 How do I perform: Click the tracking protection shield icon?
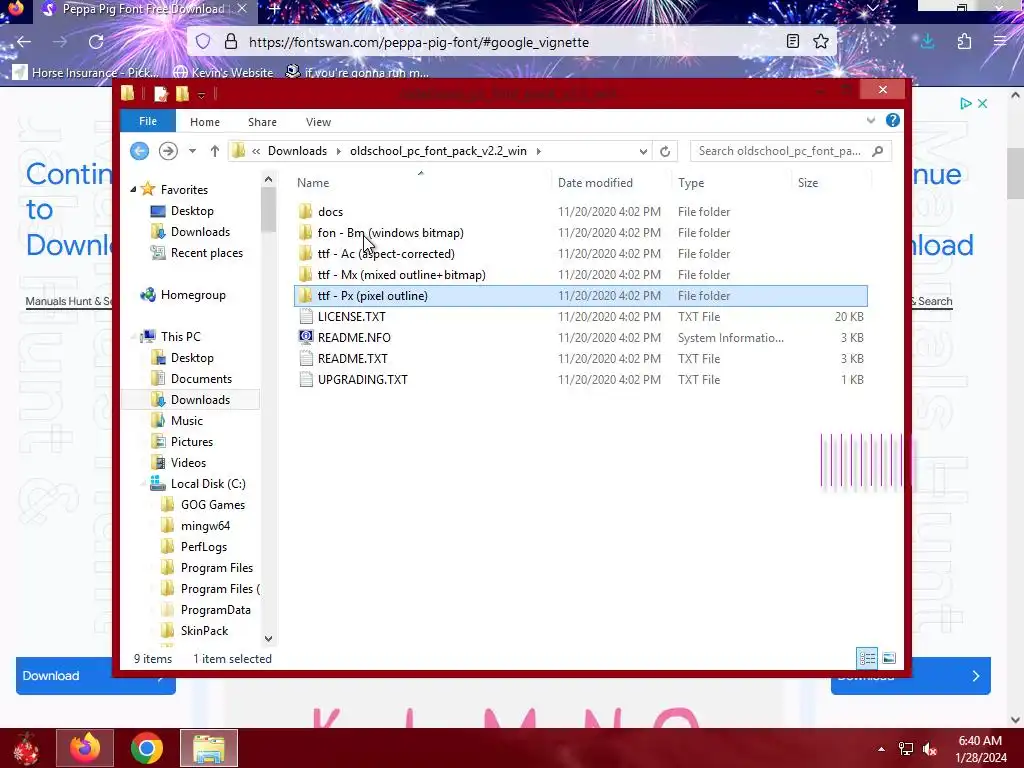(x=203, y=42)
